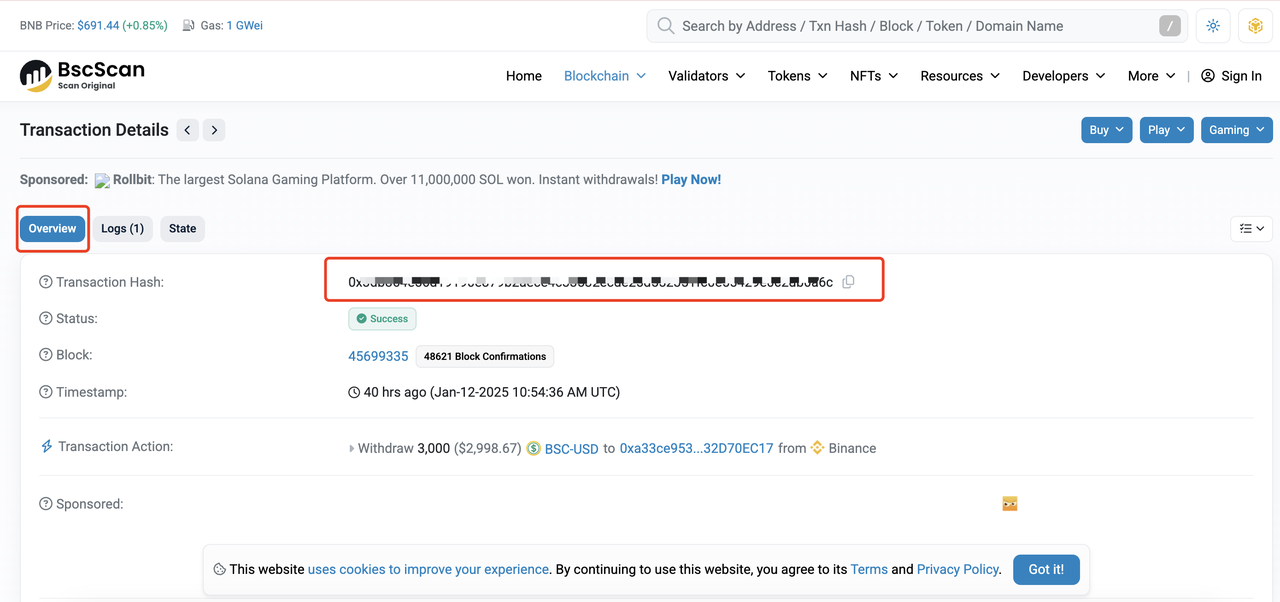The height and width of the screenshot is (602, 1280).
Task: Click the BscScan logo
Action: pyautogui.click(x=82, y=75)
